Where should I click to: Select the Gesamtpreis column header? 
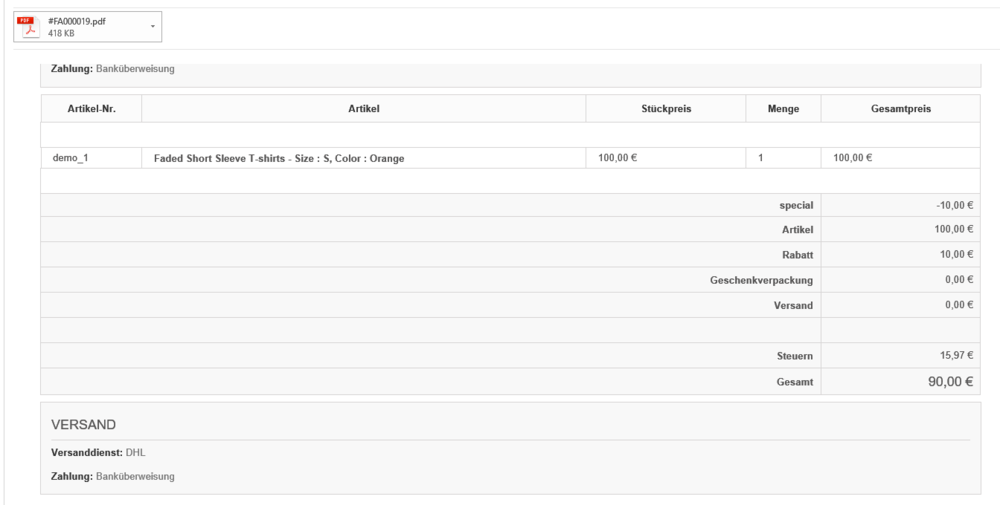click(901, 109)
